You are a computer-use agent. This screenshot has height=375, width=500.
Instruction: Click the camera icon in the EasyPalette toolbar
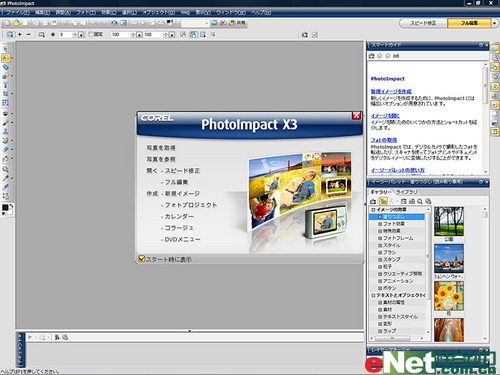coord(373,201)
